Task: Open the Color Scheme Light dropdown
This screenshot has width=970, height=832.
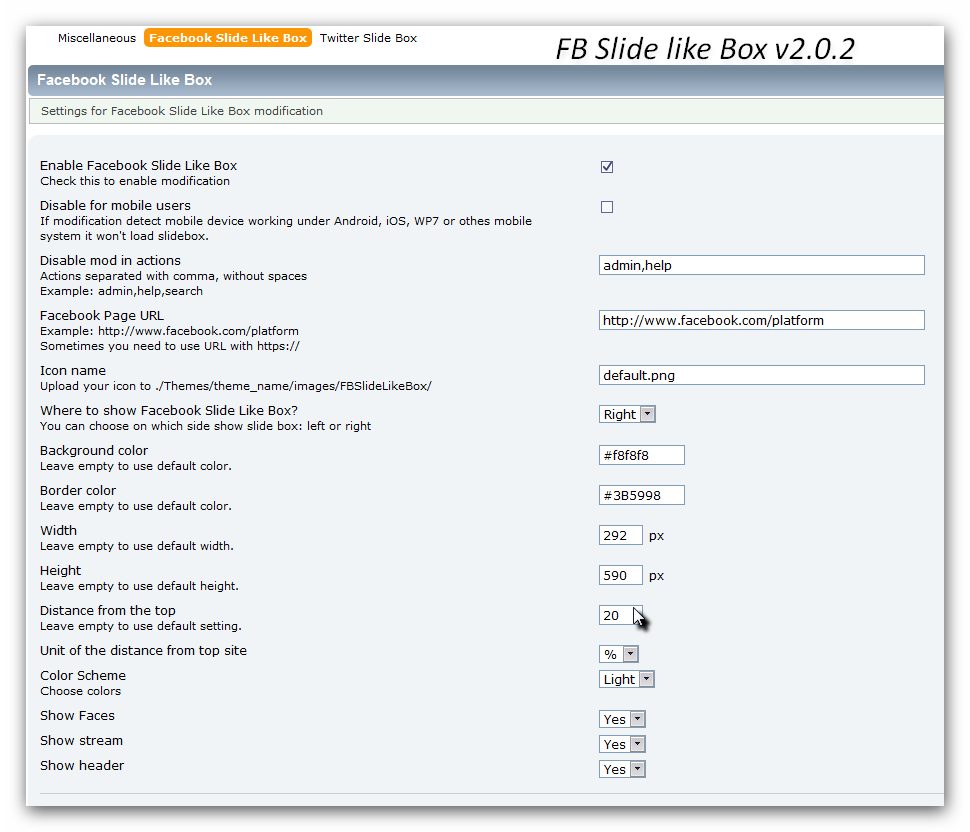Action: click(x=627, y=679)
